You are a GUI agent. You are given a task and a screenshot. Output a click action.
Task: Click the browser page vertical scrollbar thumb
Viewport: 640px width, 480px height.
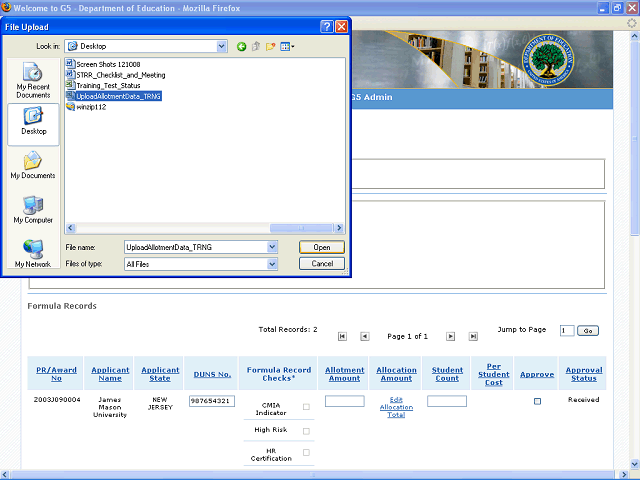[x=635, y=138]
